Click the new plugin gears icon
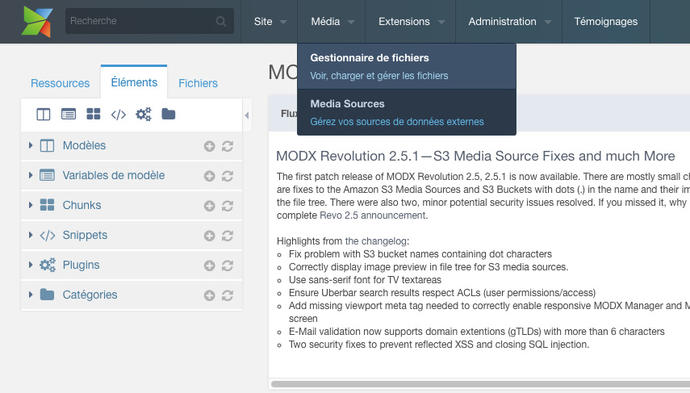The image size is (690, 393). tap(143, 114)
